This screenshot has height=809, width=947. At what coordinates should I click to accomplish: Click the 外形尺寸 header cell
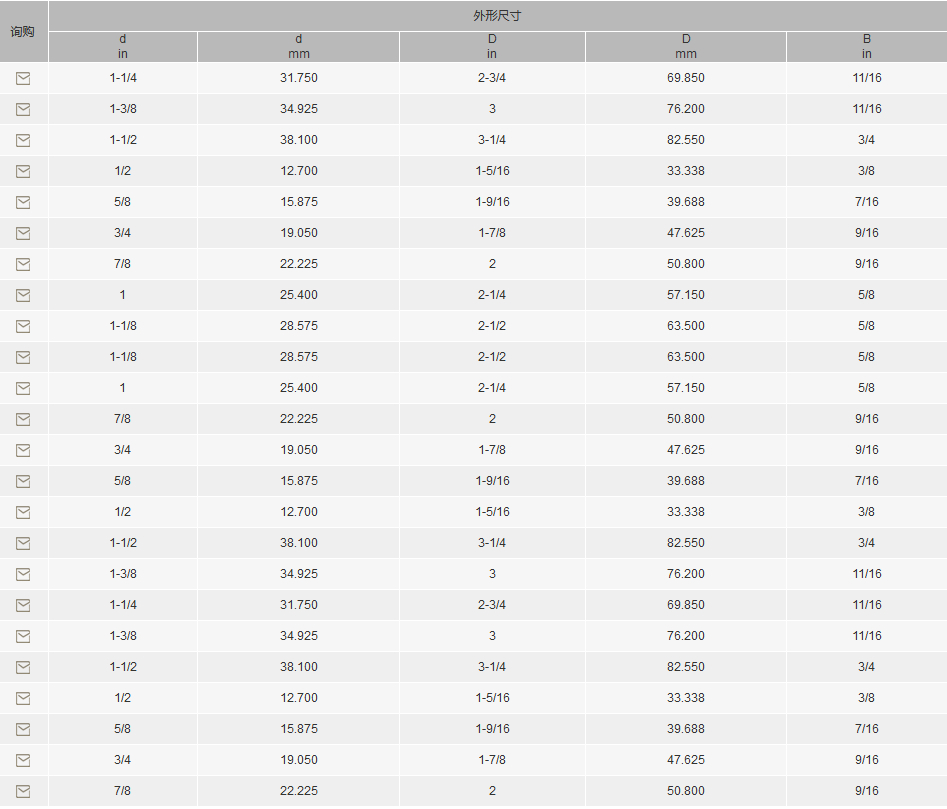(x=497, y=16)
